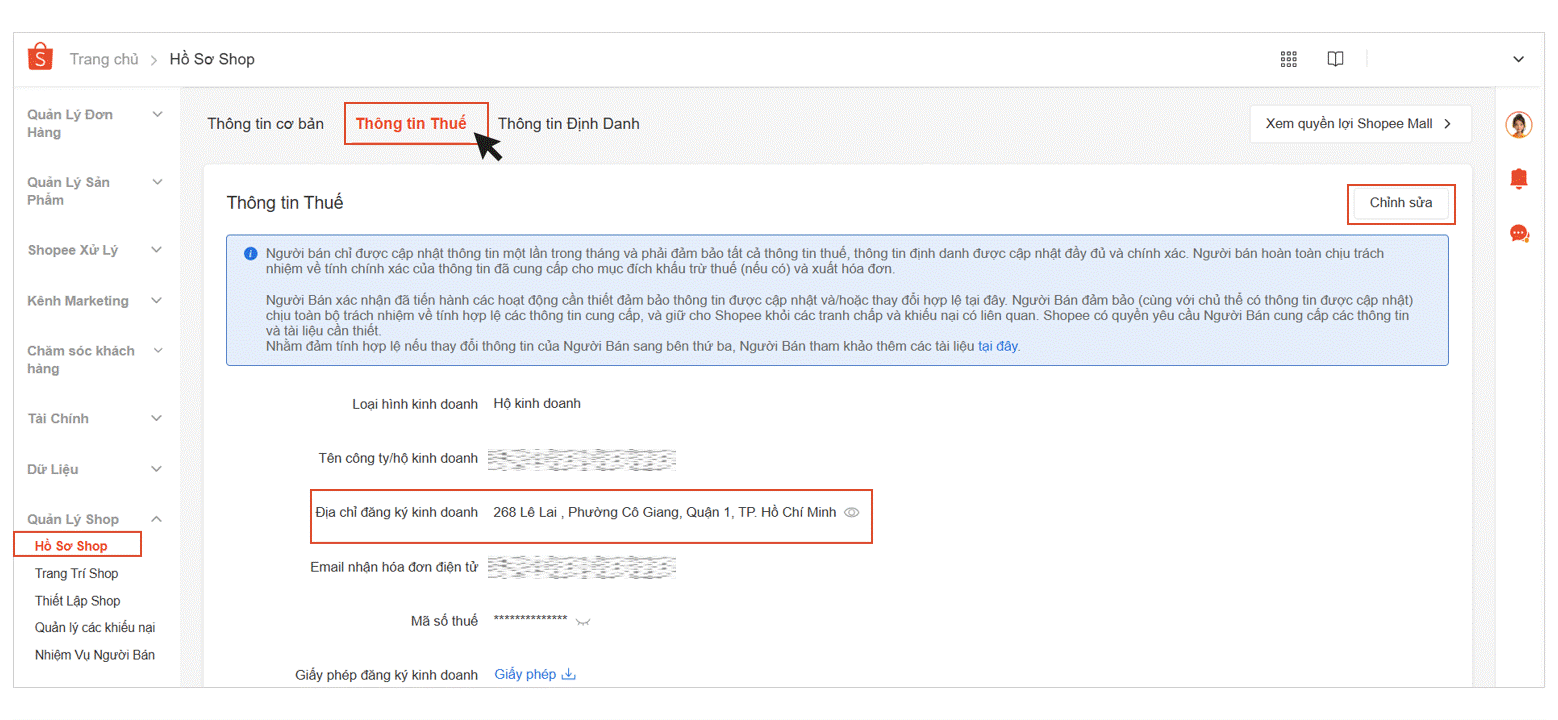The width and height of the screenshot is (1558, 720).
Task: Open the chat bubble icon
Action: coord(1518,234)
